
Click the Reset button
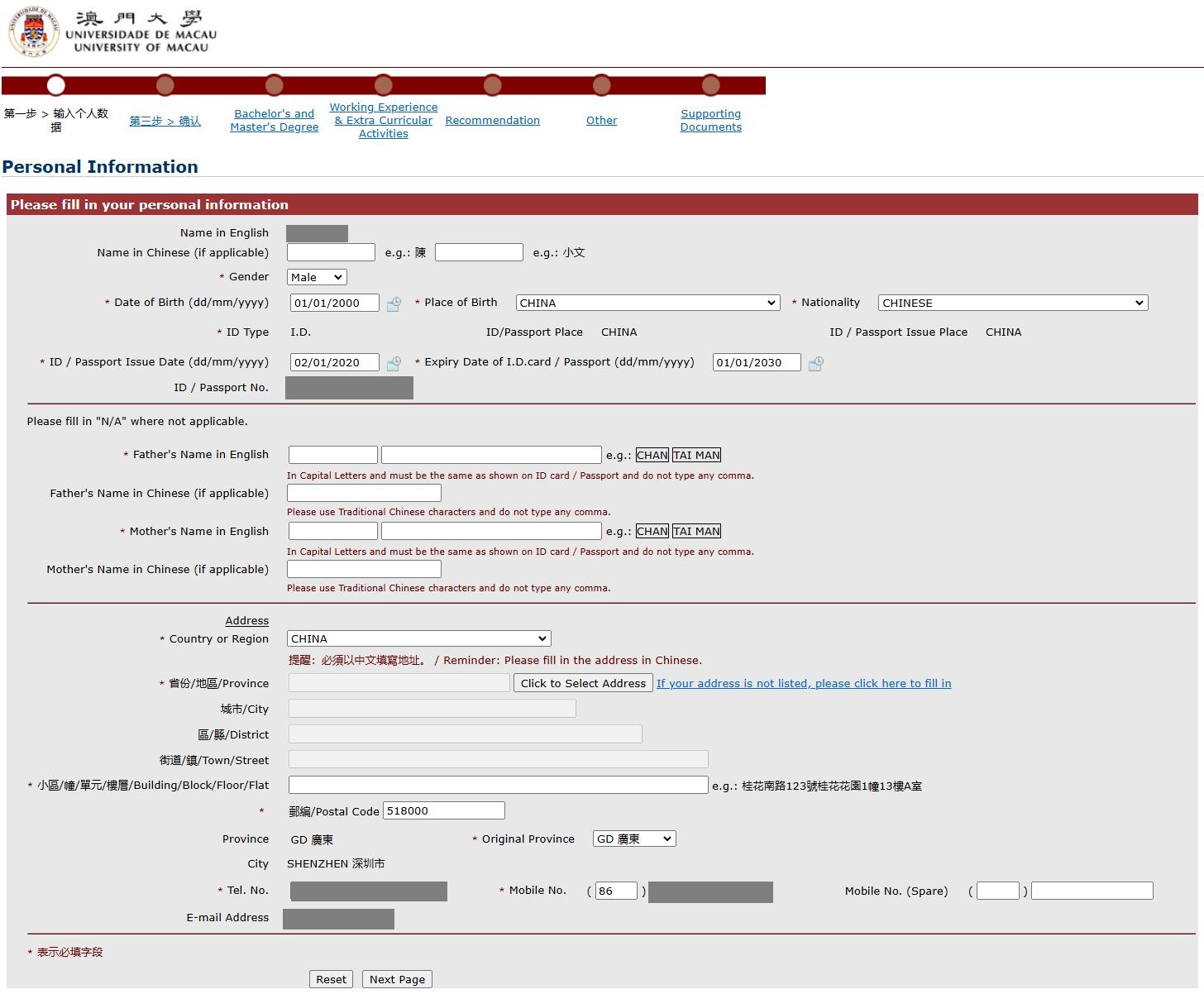tap(331, 980)
